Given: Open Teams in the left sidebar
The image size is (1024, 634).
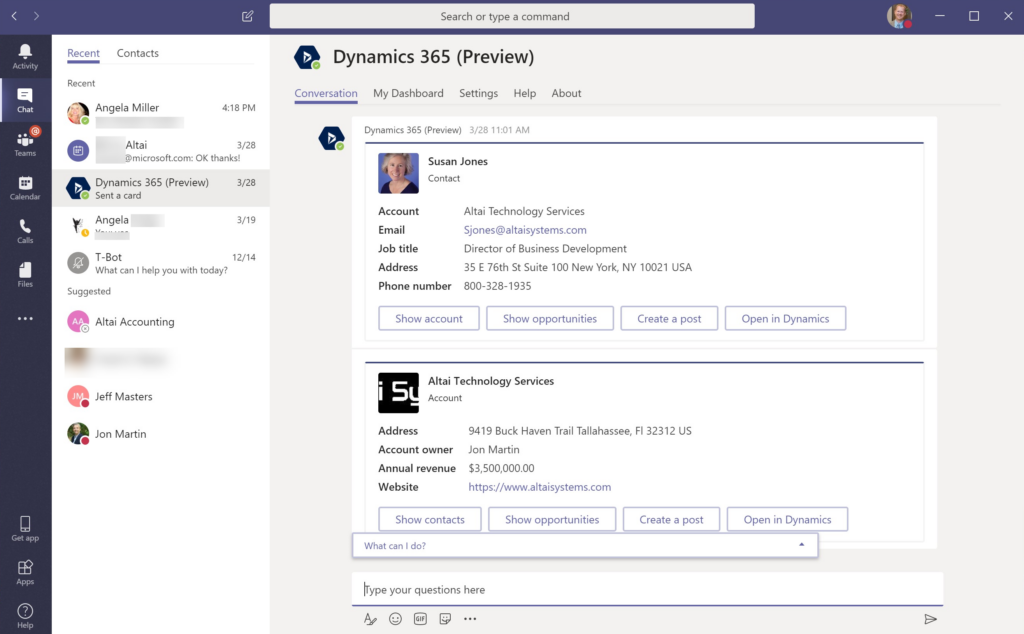Looking at the screenshot, I should (25, 143).
